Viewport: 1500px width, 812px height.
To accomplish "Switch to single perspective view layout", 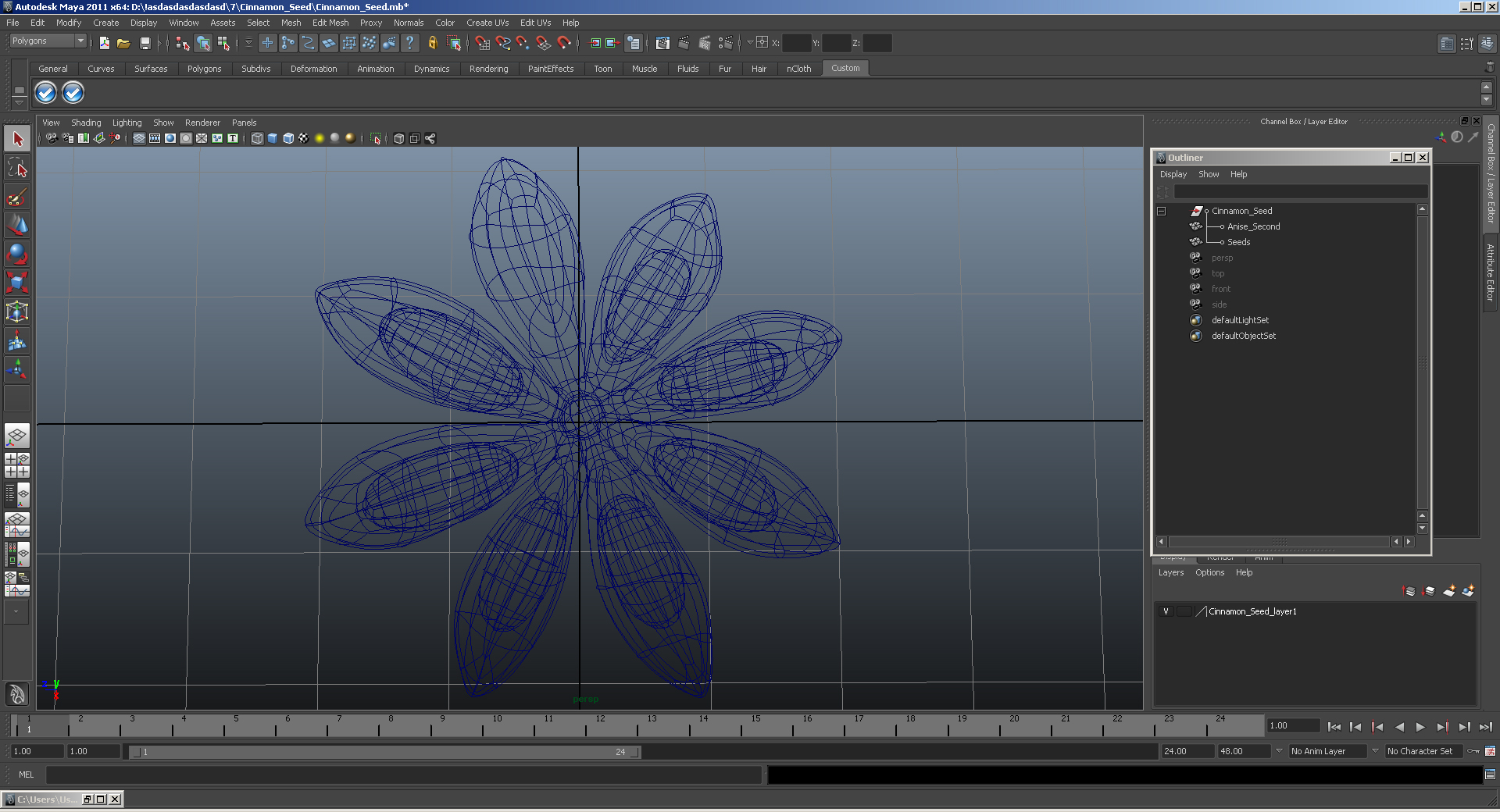I will point(17,436).
